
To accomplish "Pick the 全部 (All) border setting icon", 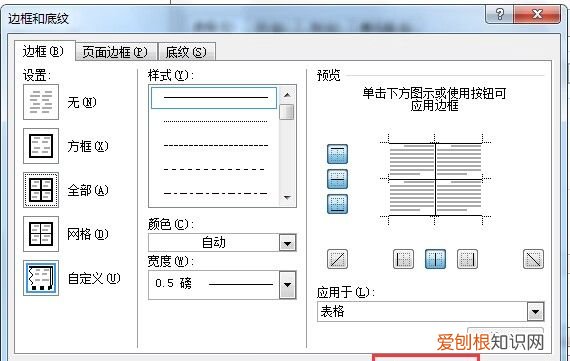I will coord(41,190).
